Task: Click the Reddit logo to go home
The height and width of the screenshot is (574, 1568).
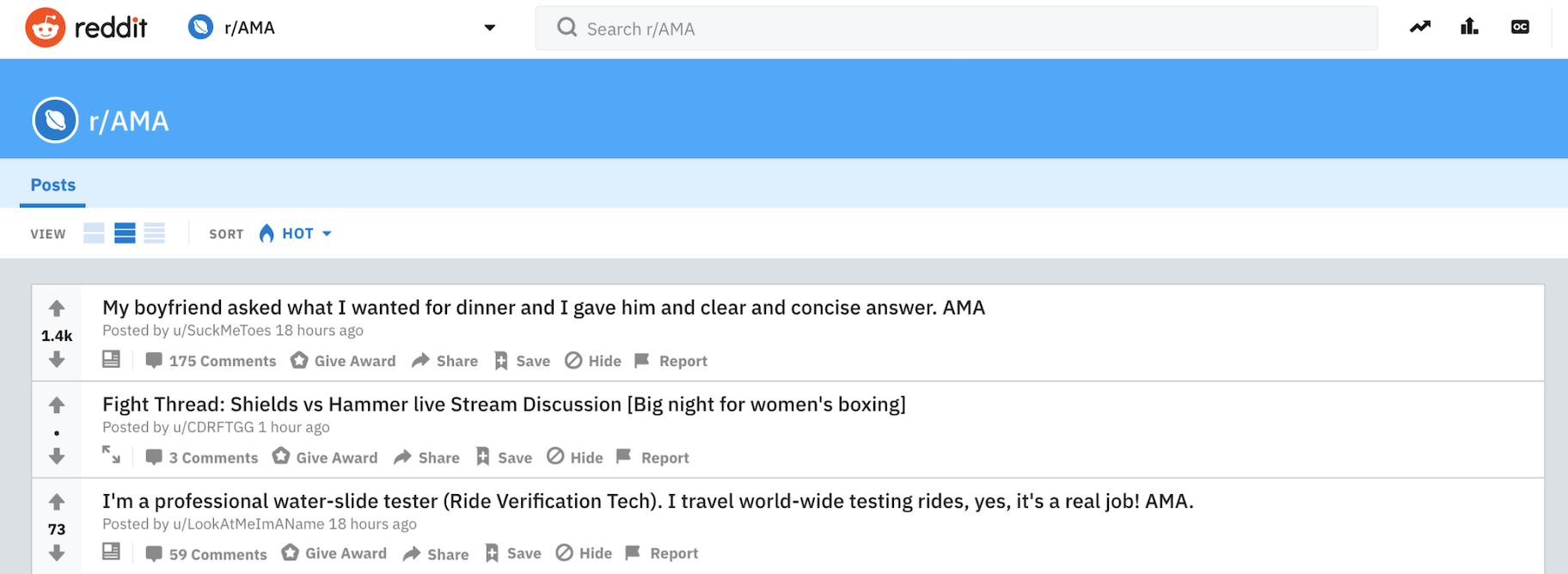Action: coord(86,28)
